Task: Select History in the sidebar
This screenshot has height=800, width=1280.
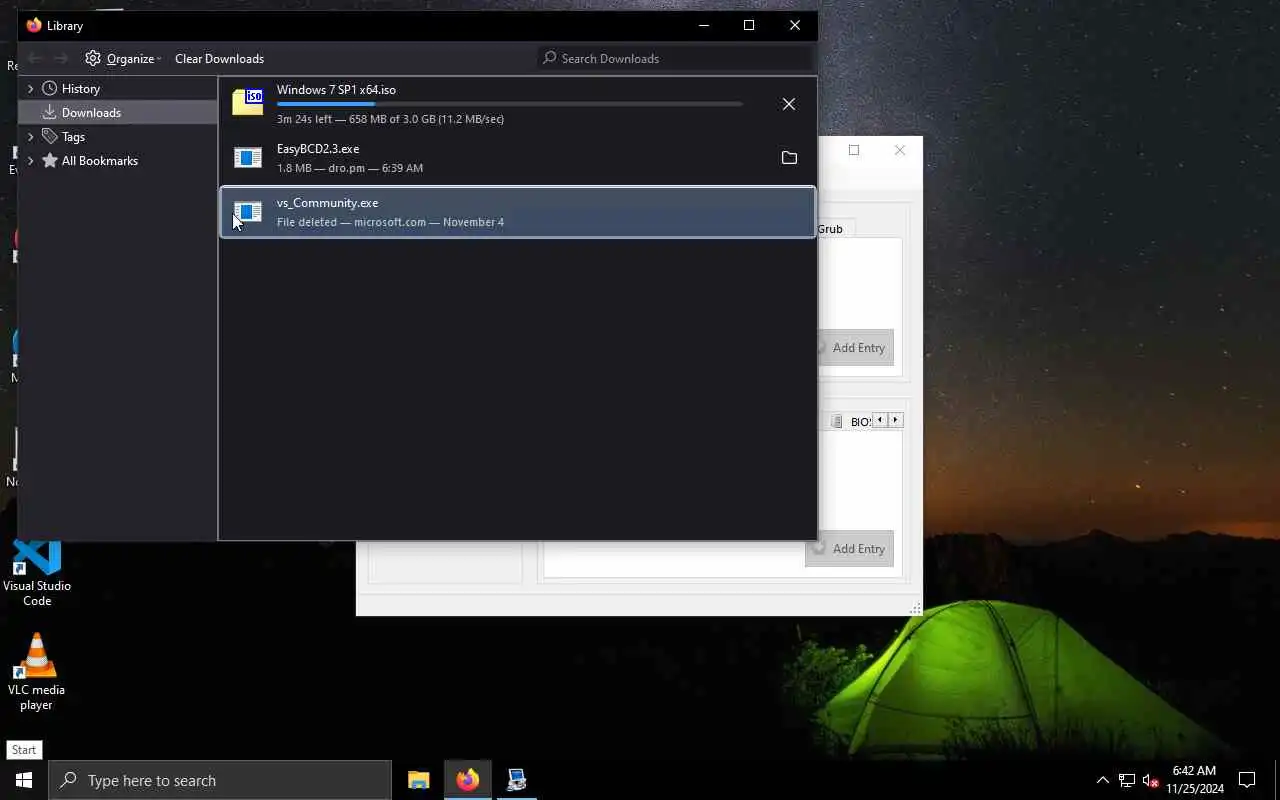Action: pos(80,88)
